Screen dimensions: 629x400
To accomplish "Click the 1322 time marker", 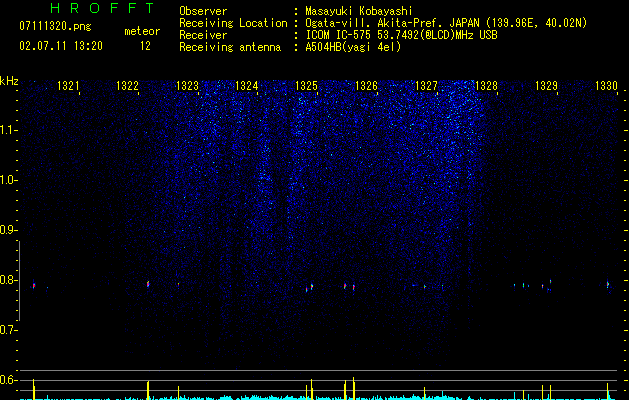I will click(127, 86).
